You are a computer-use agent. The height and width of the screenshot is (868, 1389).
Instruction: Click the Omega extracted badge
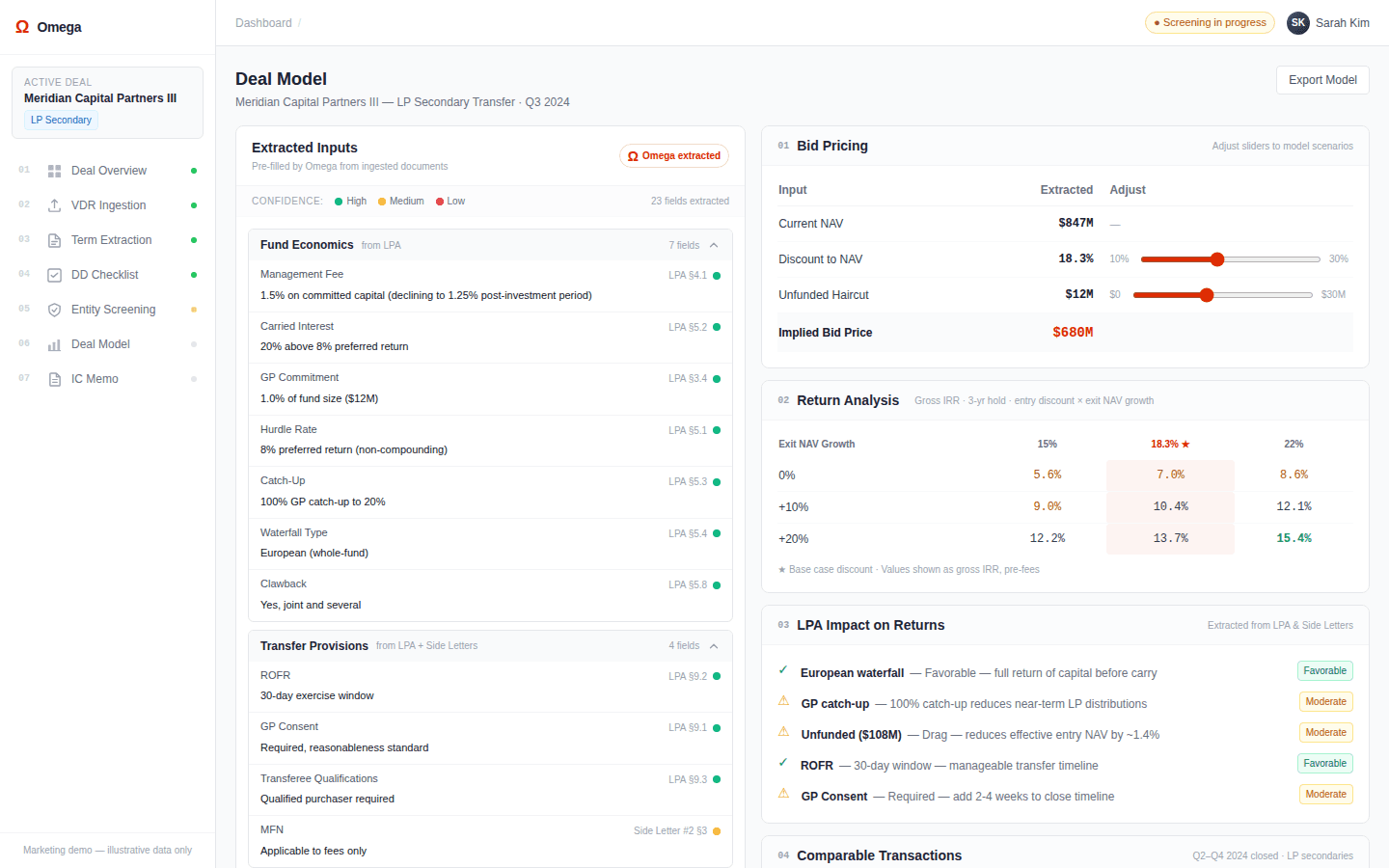[x=673, y=155]
